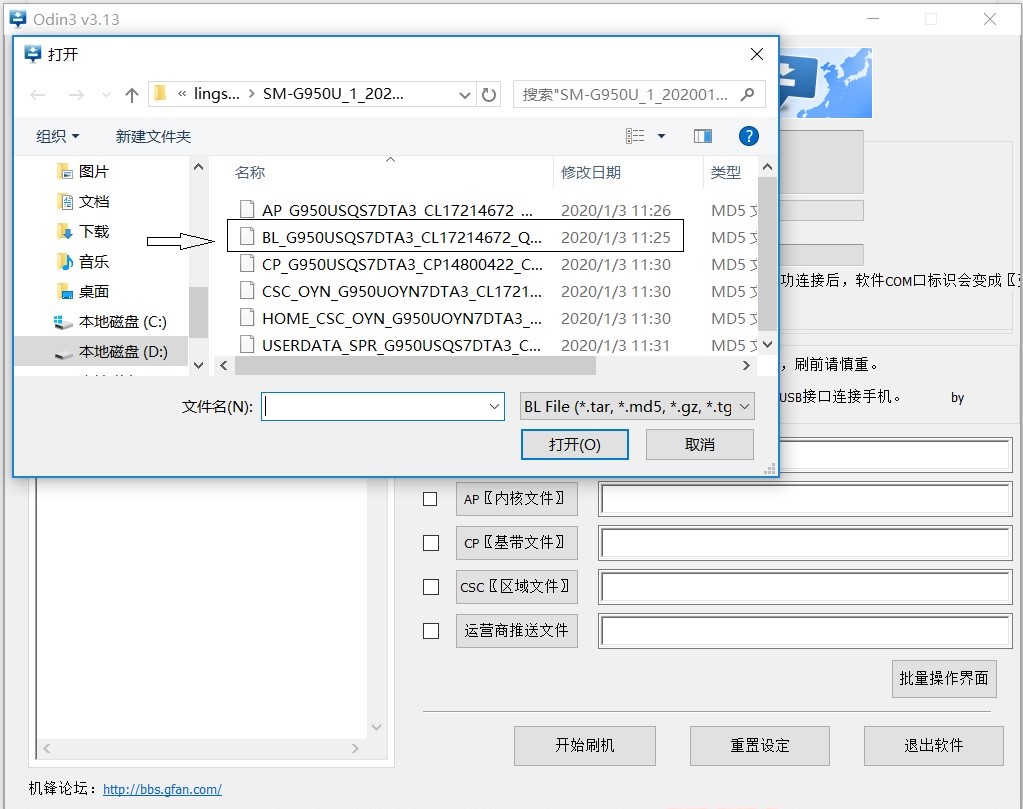Open the 桌面 folder in sidebar
Viewport: 1023px width, 809px height.
(83, 292)
